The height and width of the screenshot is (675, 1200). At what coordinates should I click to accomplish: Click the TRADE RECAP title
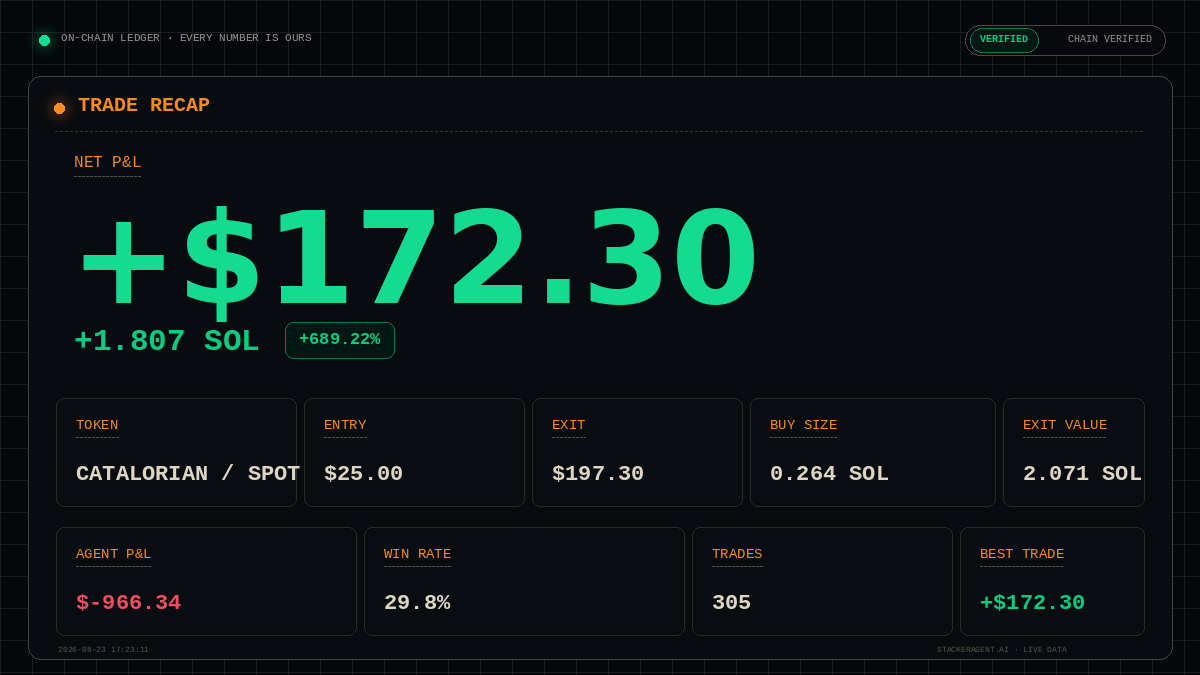pyautogui.click(x=144, y=105)
